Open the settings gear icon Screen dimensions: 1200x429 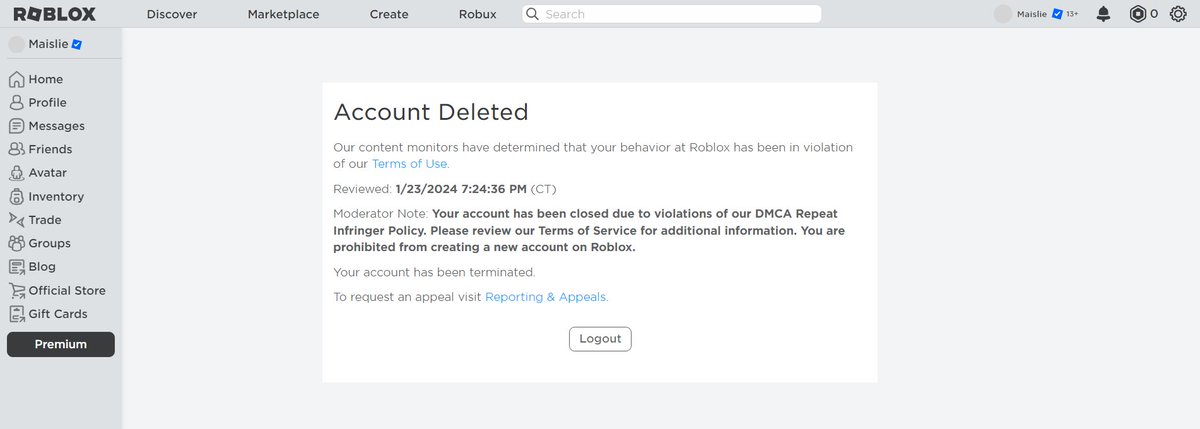[1177, 14]
